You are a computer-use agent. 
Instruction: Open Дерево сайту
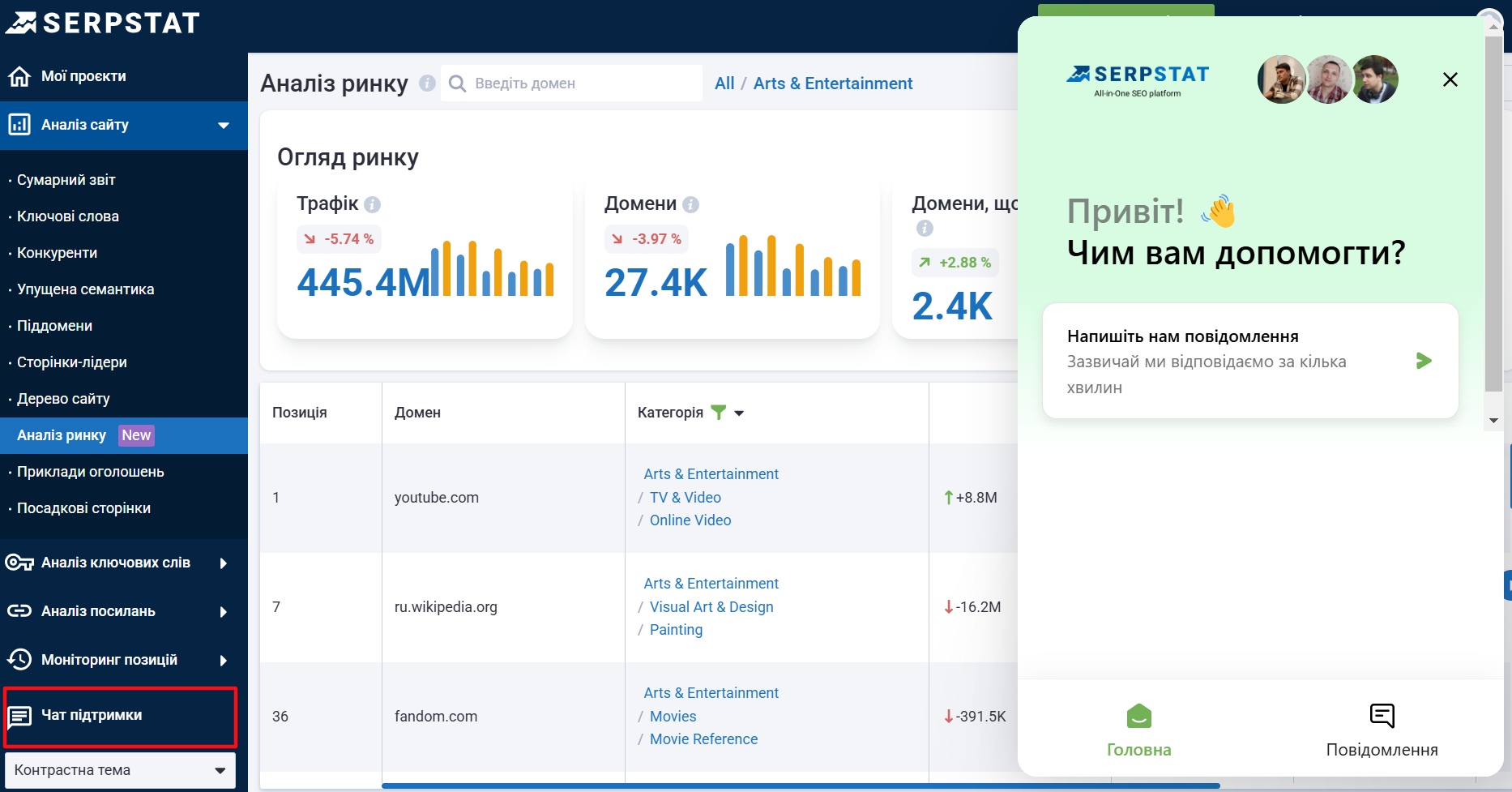(63, 399)
